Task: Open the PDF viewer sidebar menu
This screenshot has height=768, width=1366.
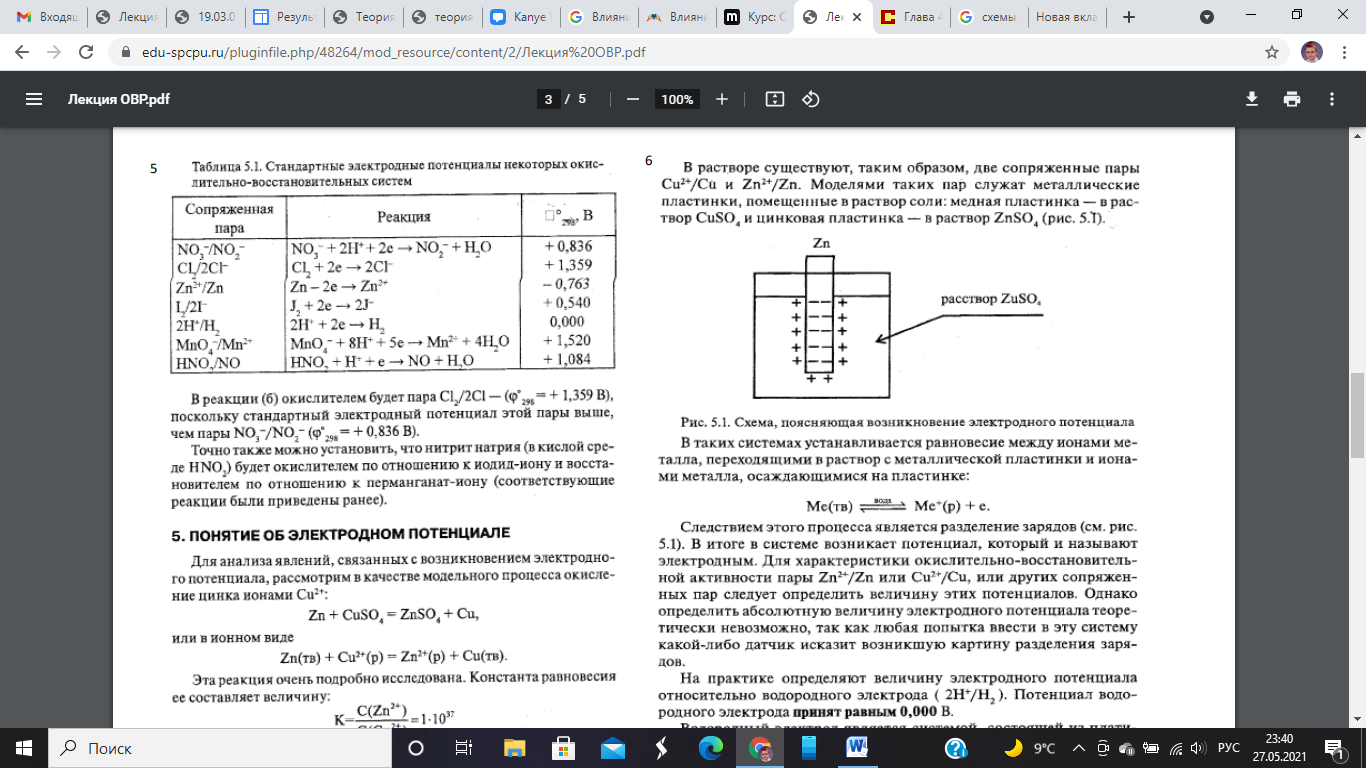Action: pyautogui.click(x=34, y=99)
